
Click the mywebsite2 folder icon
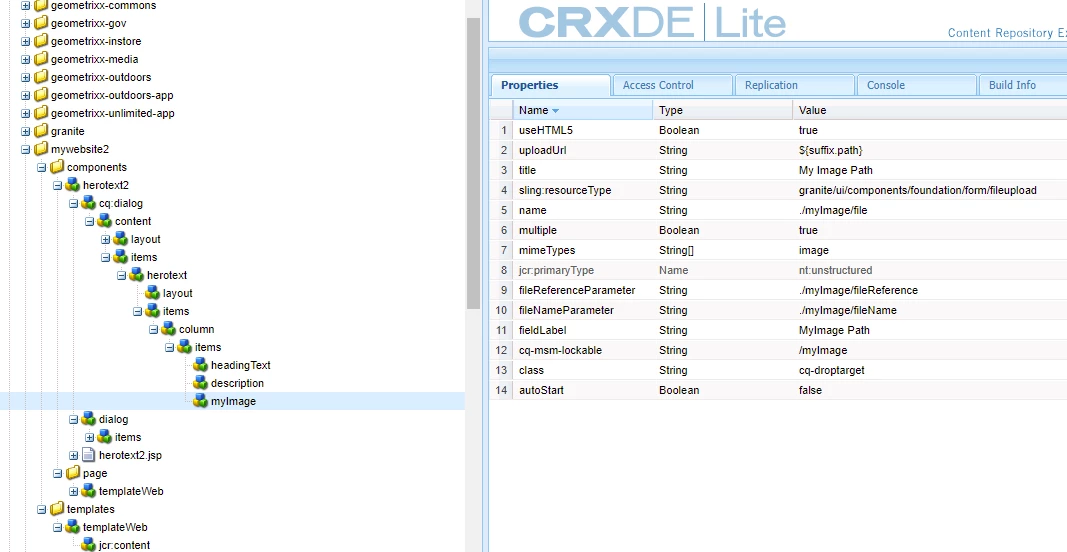(41, 149)
